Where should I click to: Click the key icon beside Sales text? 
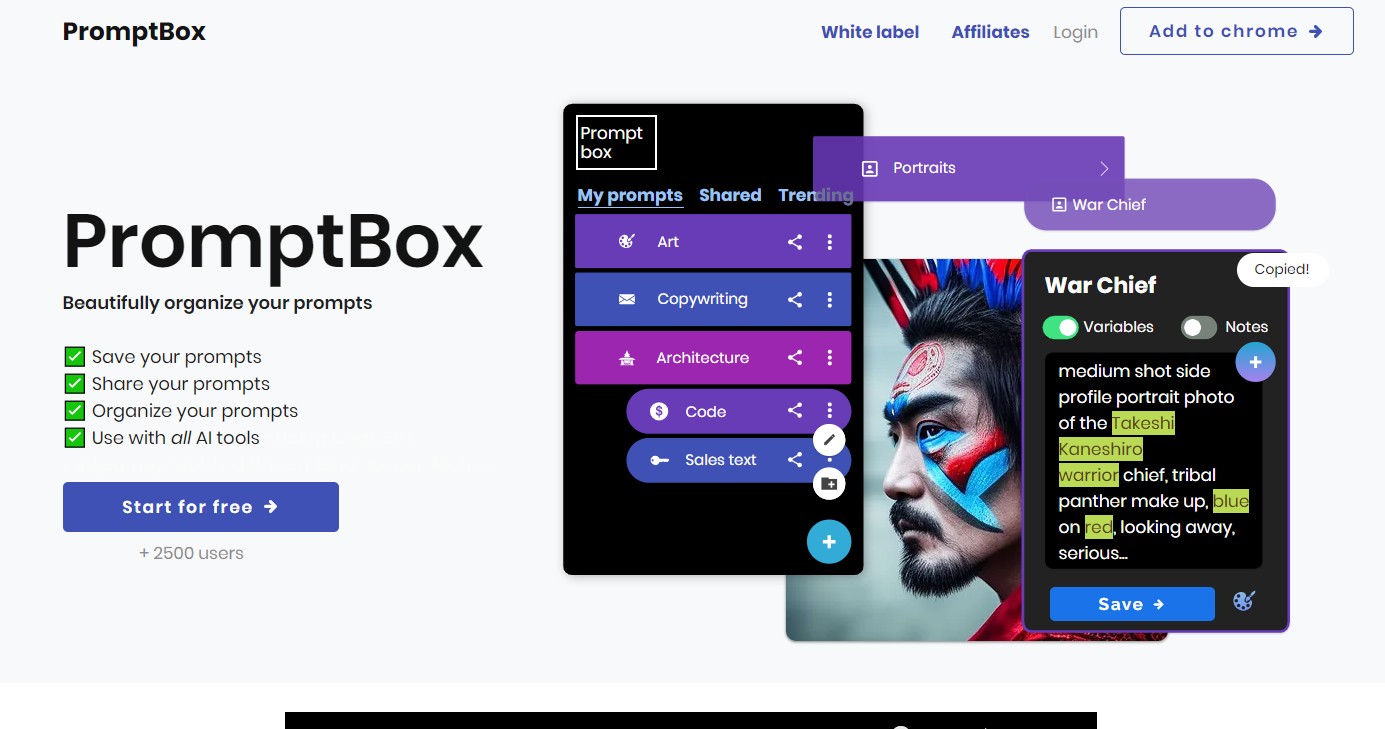tap(659, 460)
